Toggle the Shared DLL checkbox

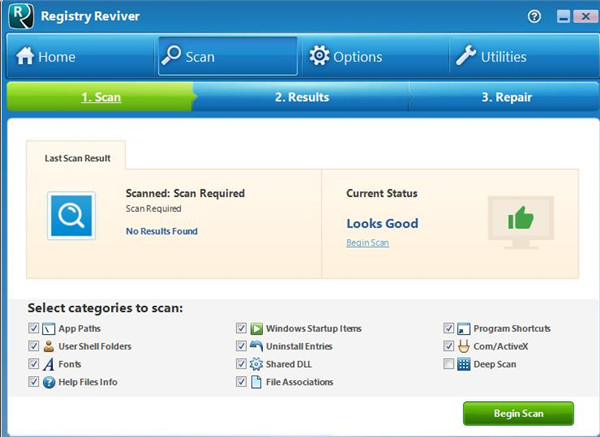point(241,364)
